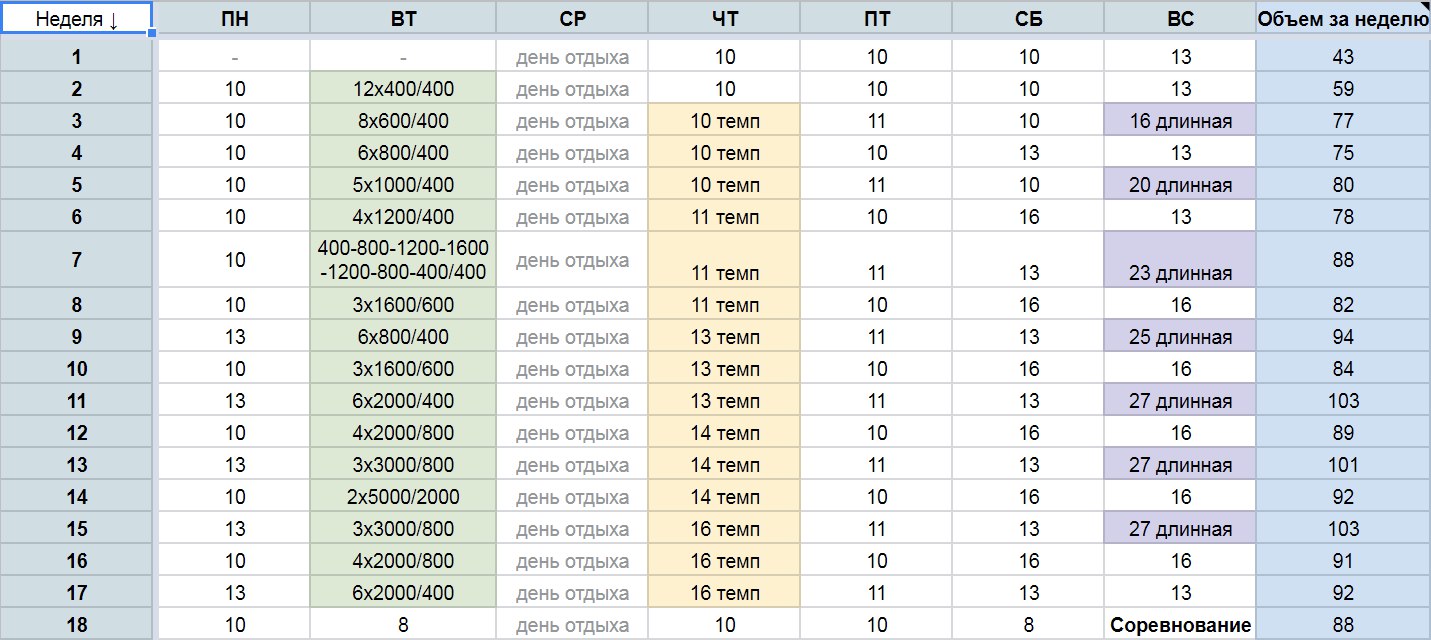
Task: Select the Неделя ↓ header cell
Action: (76, 18)
